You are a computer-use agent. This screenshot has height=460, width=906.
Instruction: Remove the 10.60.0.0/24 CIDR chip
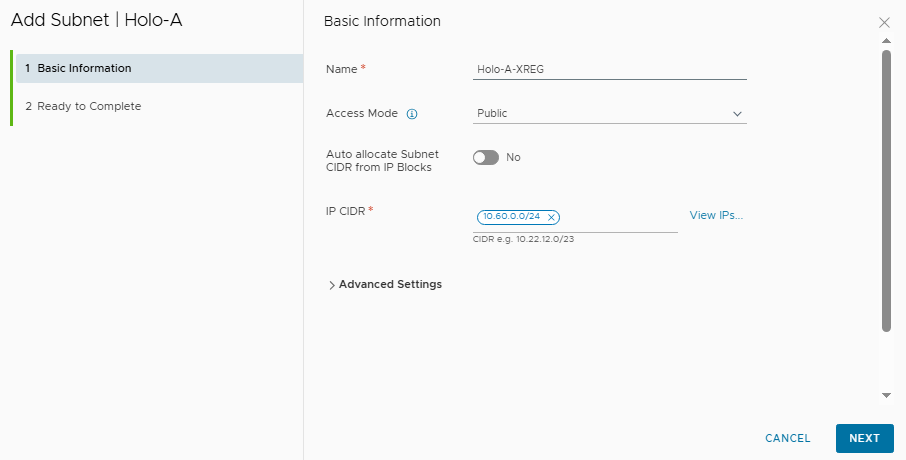(x=551, y=217)
